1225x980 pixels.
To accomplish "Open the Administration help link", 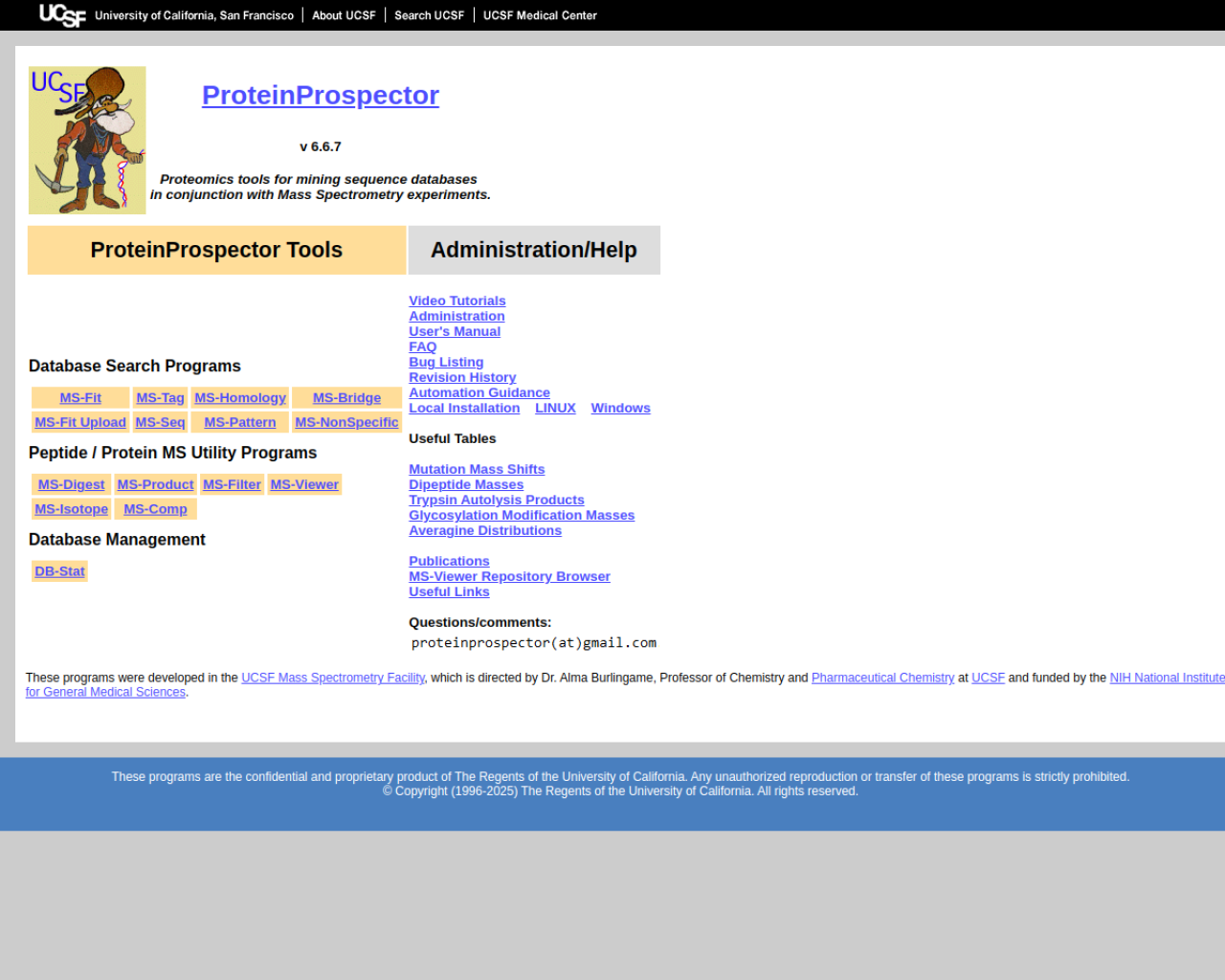I will tap(457, 316).
